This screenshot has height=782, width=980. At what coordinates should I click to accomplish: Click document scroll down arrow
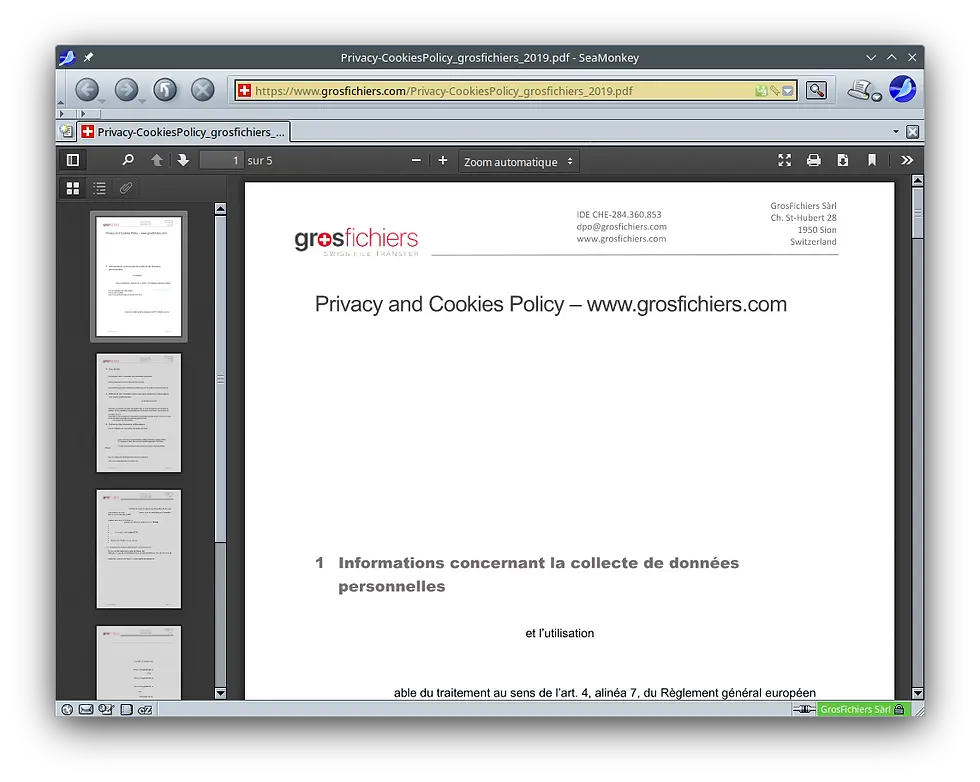[918, 693]
